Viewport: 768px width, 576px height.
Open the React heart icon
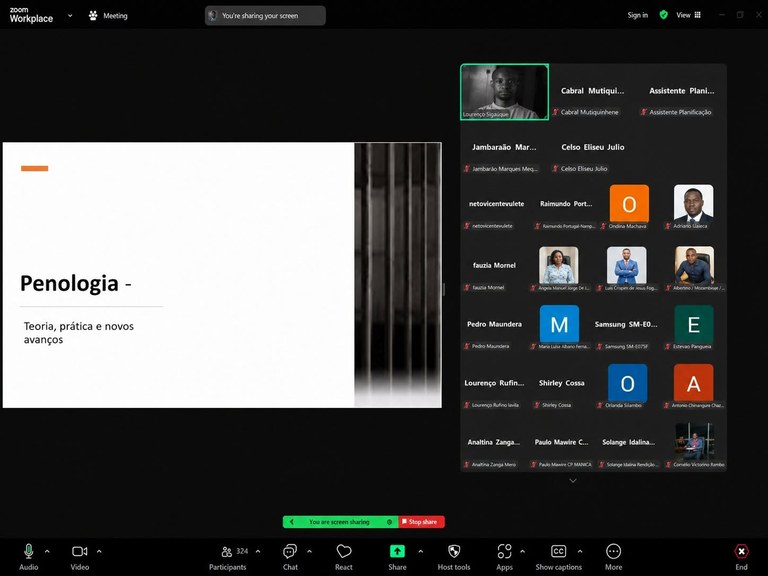tap(344, 552)
